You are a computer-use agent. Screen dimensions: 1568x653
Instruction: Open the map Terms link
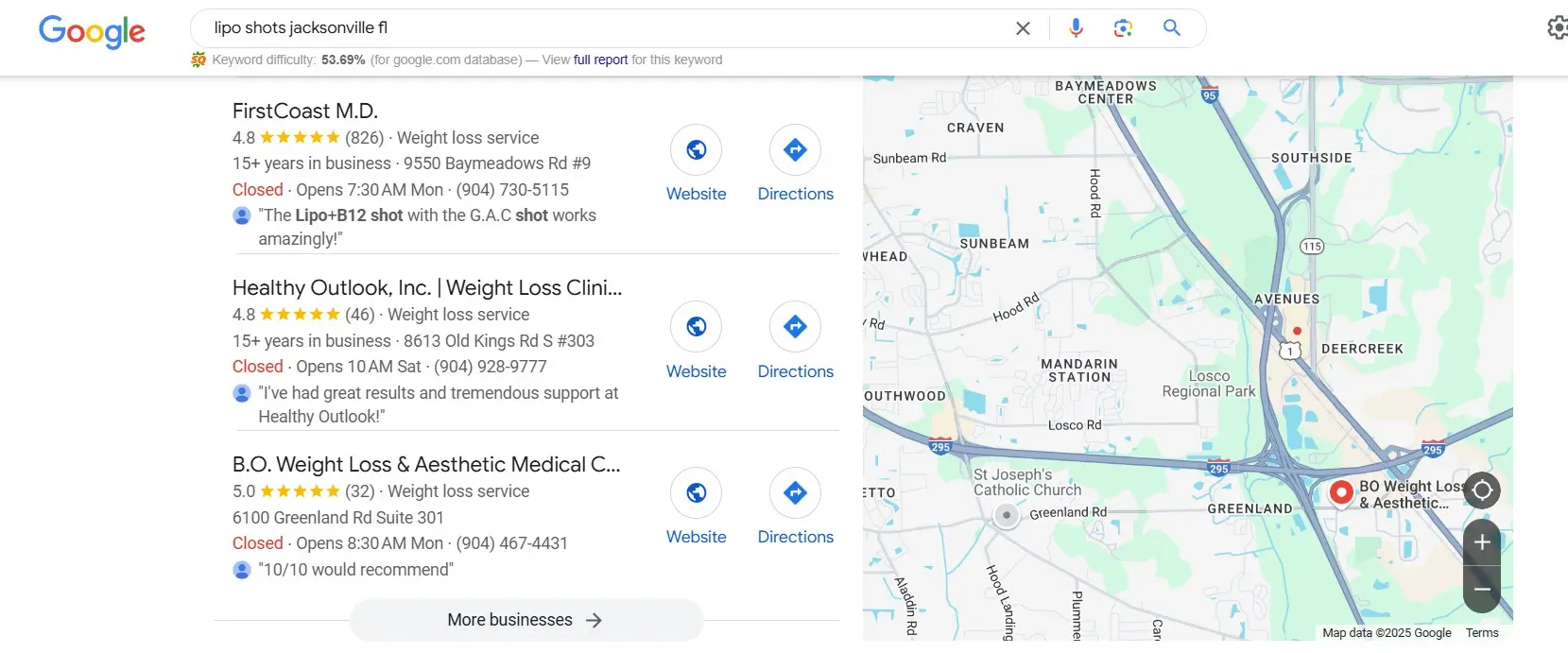[1482, 633]
